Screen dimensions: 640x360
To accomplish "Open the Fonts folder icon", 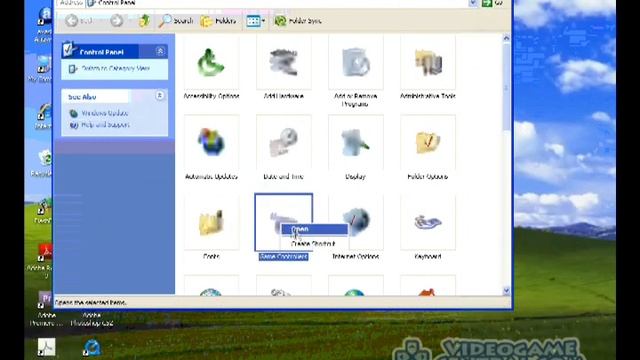I will click(x=211, y=222).
